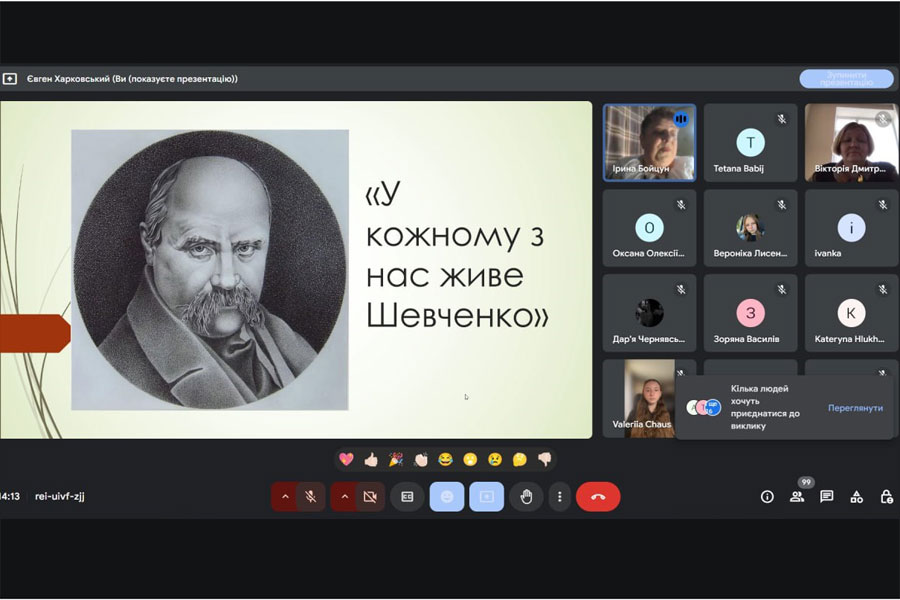Image resolution: width=900 pixels, height=600 pixels.
Task: Click the muted mic icon on ivanka tile
Action: pos(883,204)
